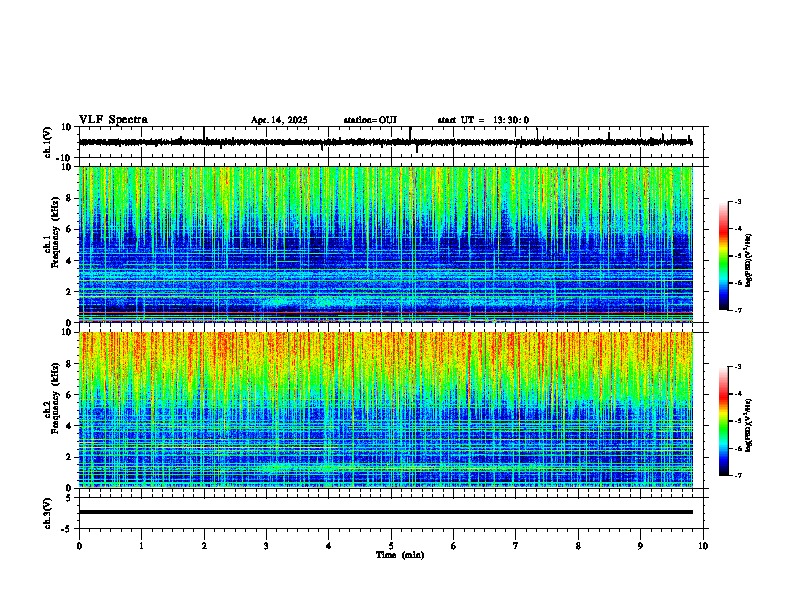Click the ch.2 spectrogram color scale bar
The width and height of the screenshot is (792, 612).
click(723, 421)
